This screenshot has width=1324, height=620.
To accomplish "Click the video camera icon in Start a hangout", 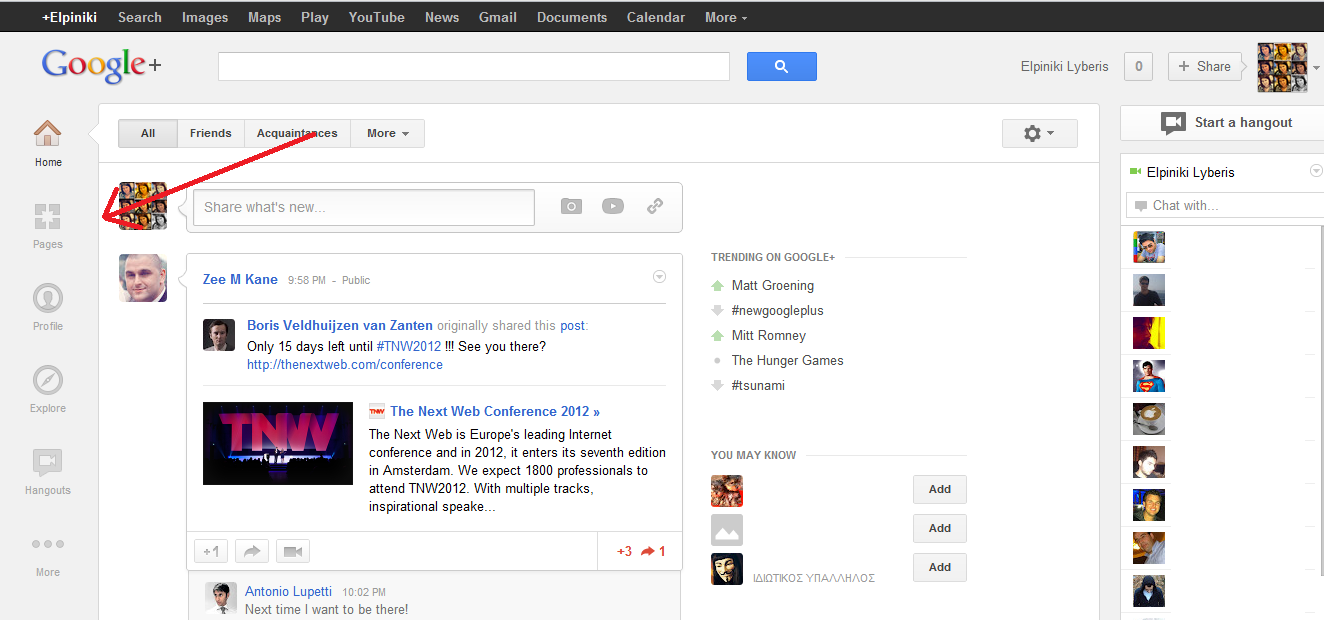I will coord(1173,123).
